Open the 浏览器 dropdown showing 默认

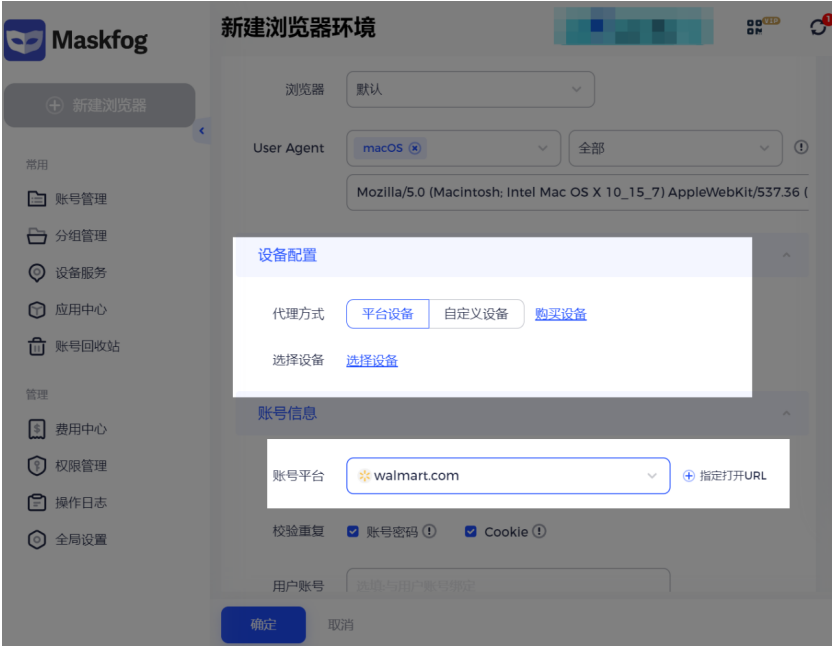point(470,89)
